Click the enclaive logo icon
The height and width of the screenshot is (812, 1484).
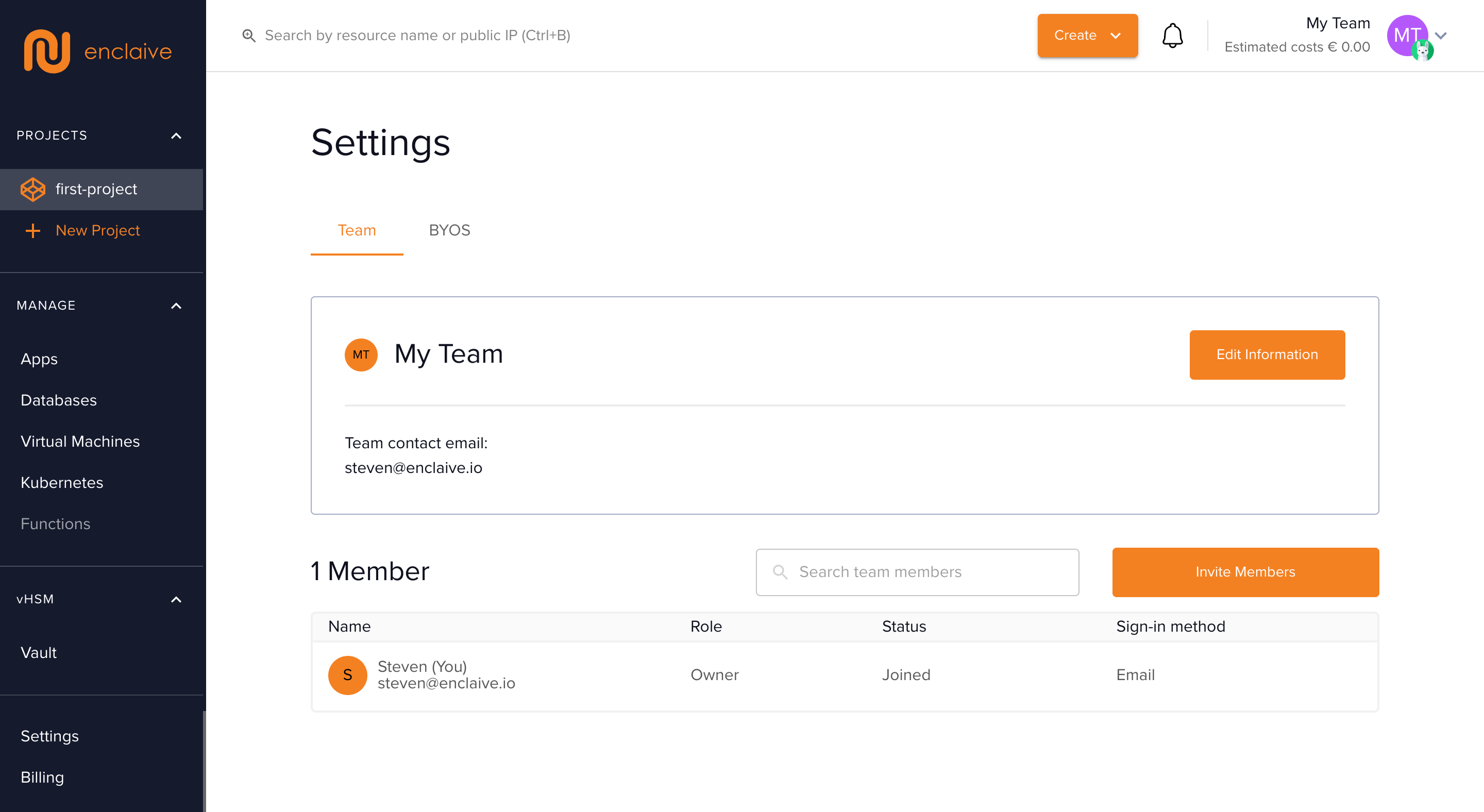47,51
